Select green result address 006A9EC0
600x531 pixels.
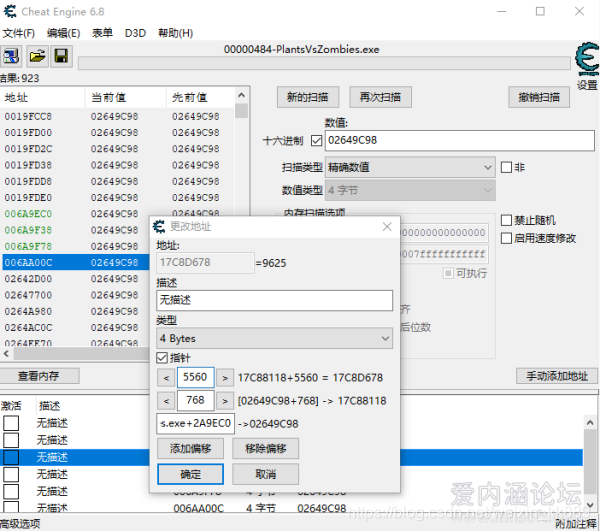click(28, 214)
